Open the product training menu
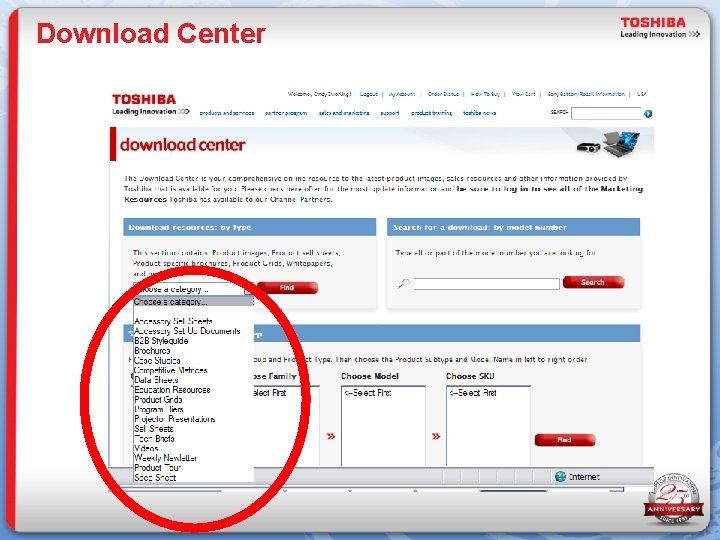 (431, 113)
